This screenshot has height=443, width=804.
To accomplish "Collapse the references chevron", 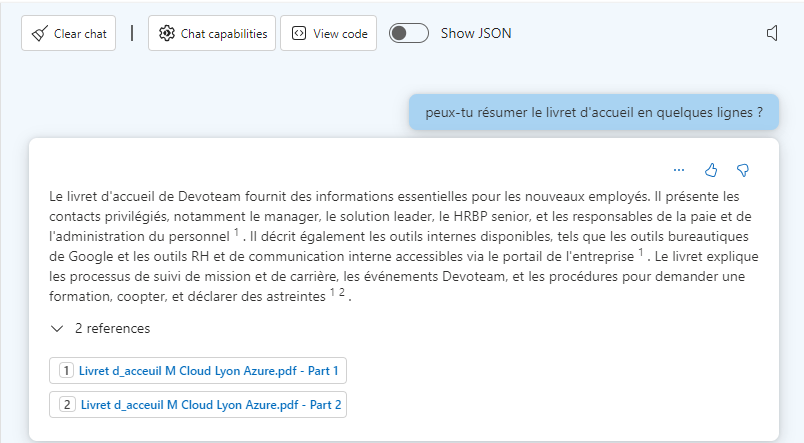I will 57,328.
